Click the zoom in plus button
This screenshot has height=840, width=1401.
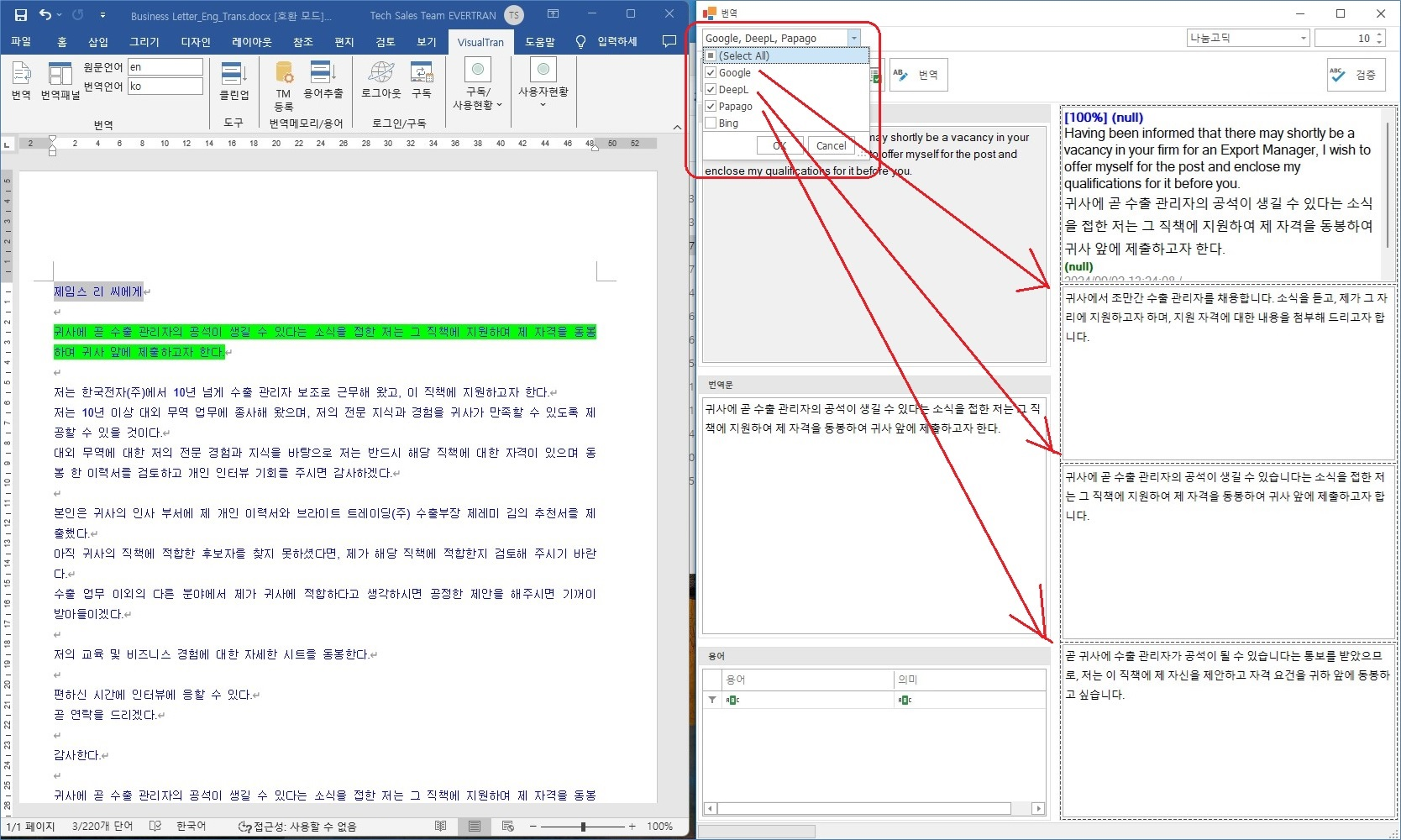click(632, 827)
